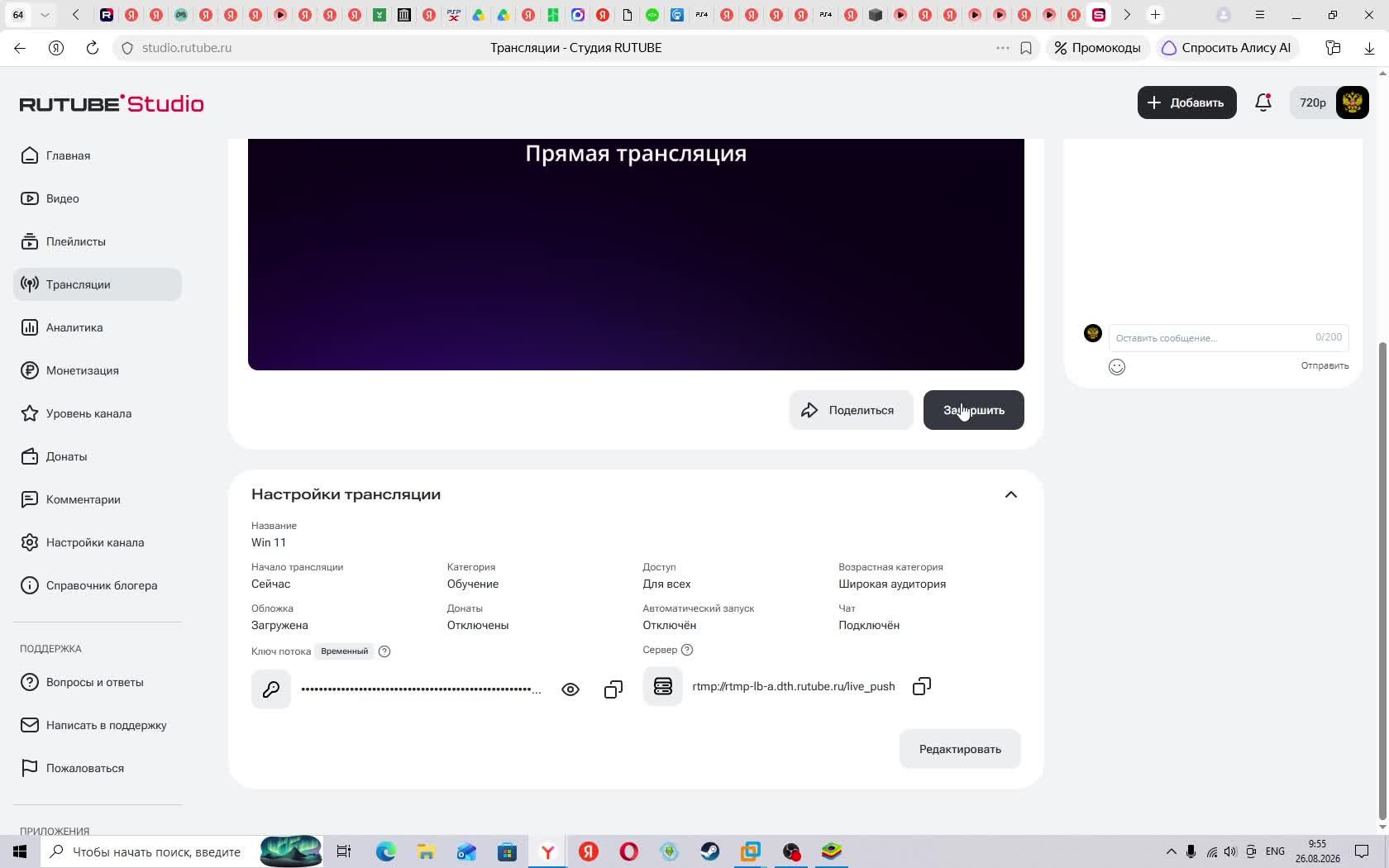Open Справочник блогера
Image resolution: width=1389 pixels, height=868 pixels.
point(98,585)
